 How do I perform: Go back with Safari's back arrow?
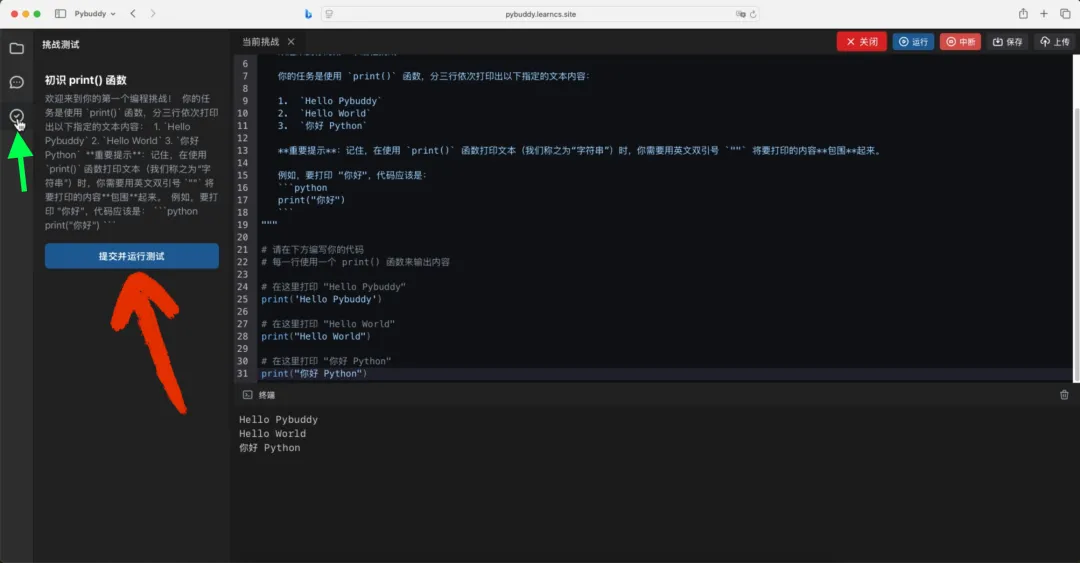coord(133,14)
